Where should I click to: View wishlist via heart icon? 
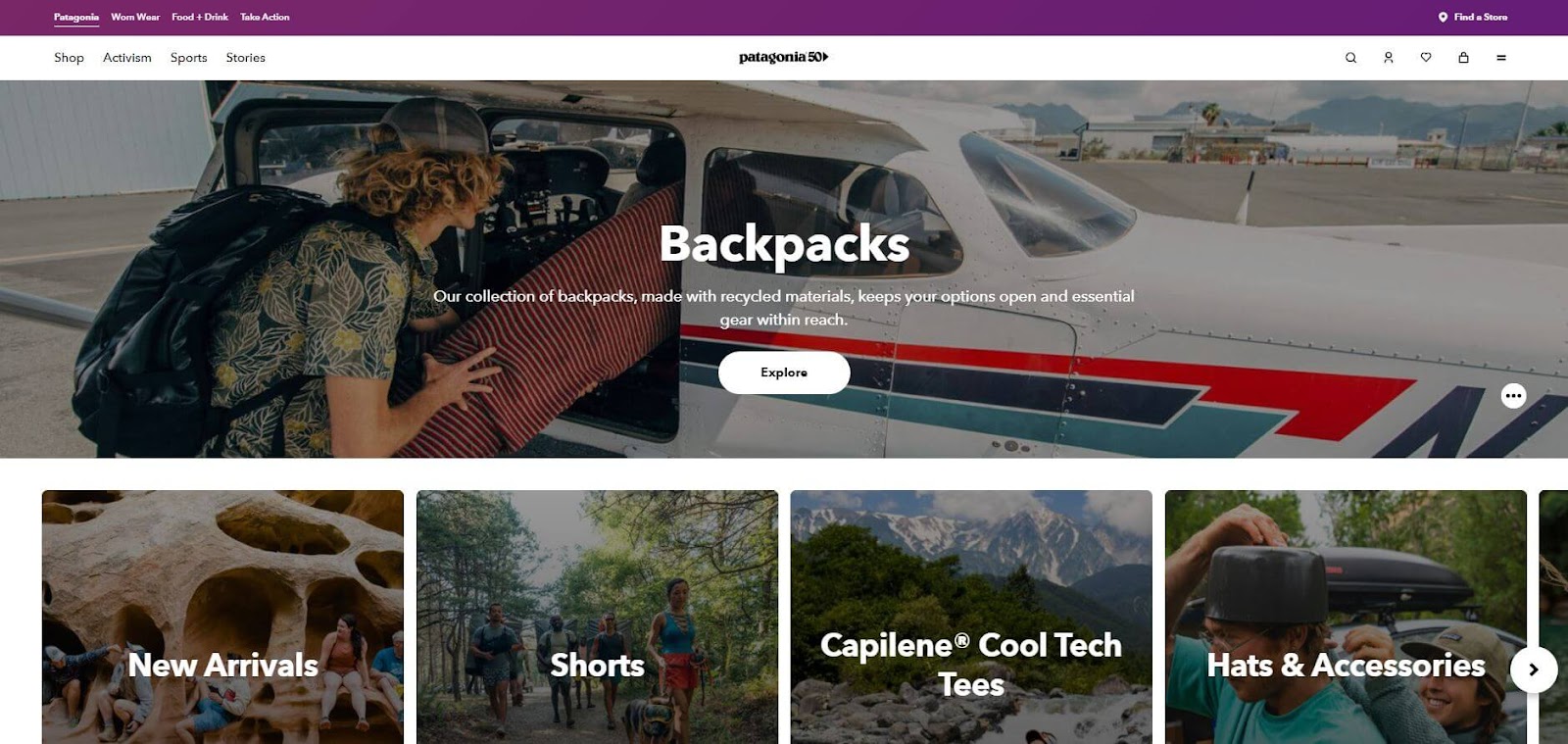(x=1426, y=58)
